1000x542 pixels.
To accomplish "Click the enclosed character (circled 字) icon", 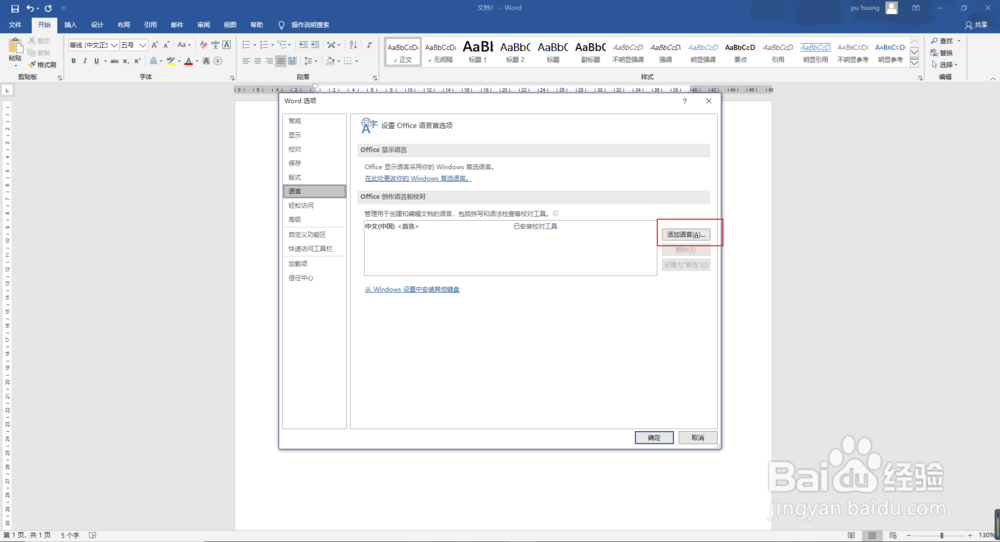I will pos(218,61).
